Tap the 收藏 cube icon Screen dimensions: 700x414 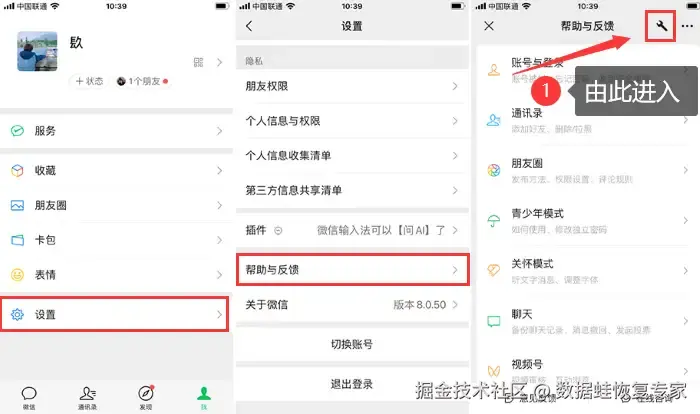17,171
